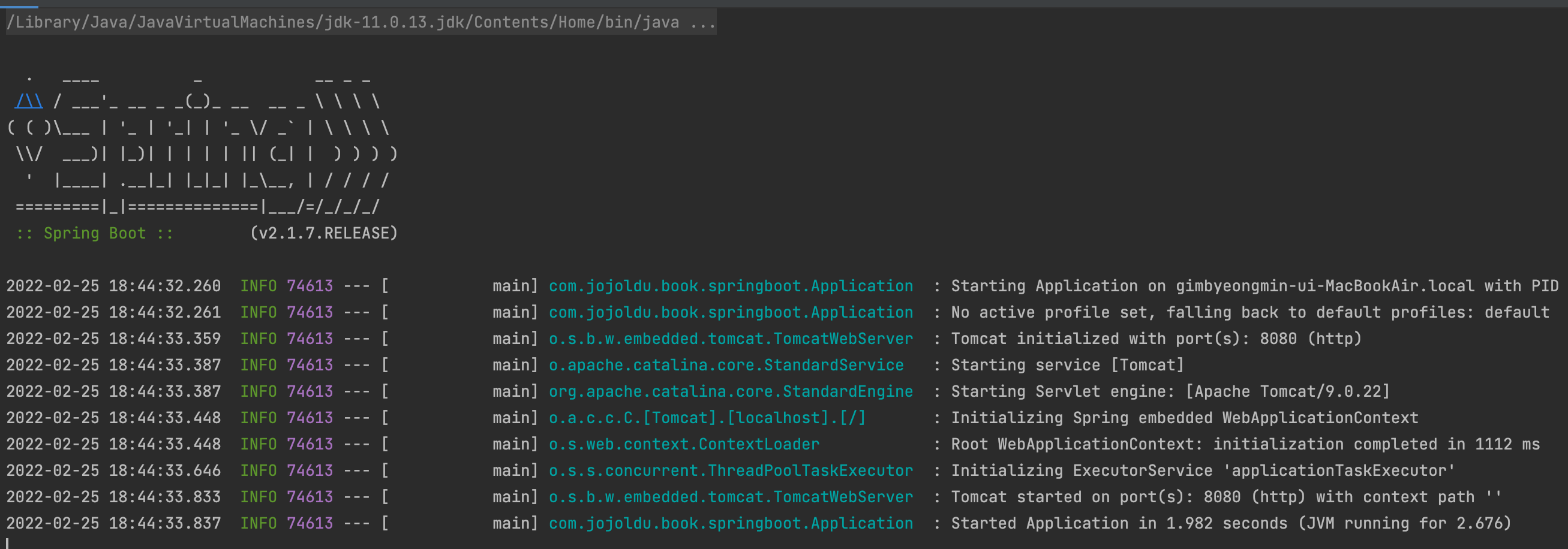This screenshot has width=1568, height=549.
Task: Click timestamp 2022-02-25 18:44:33.359
Action: 114,339
